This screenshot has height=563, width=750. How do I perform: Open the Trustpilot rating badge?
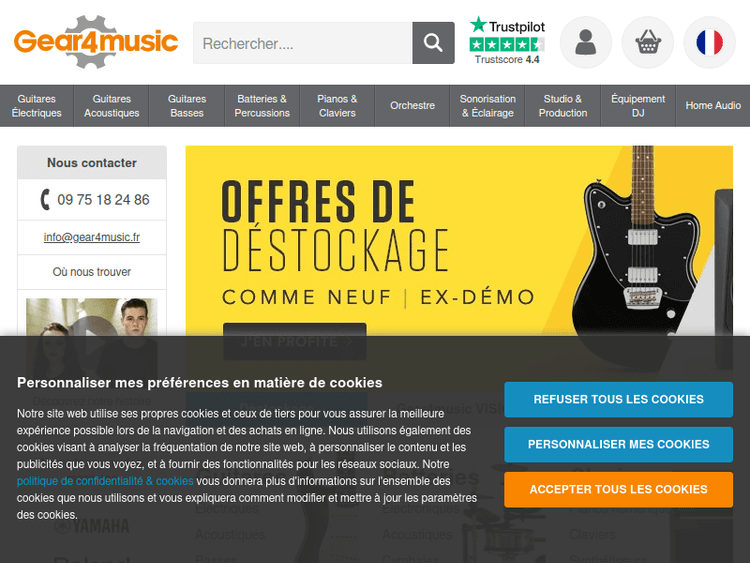(507, 41)
